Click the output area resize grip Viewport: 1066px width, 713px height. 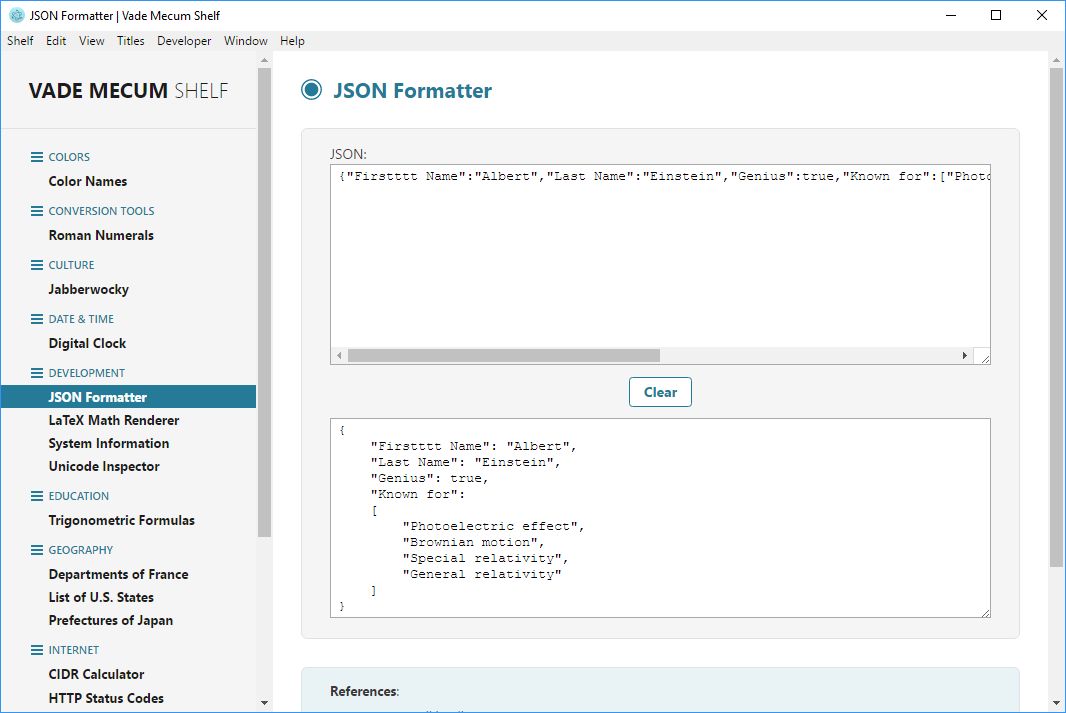[985, 612]
